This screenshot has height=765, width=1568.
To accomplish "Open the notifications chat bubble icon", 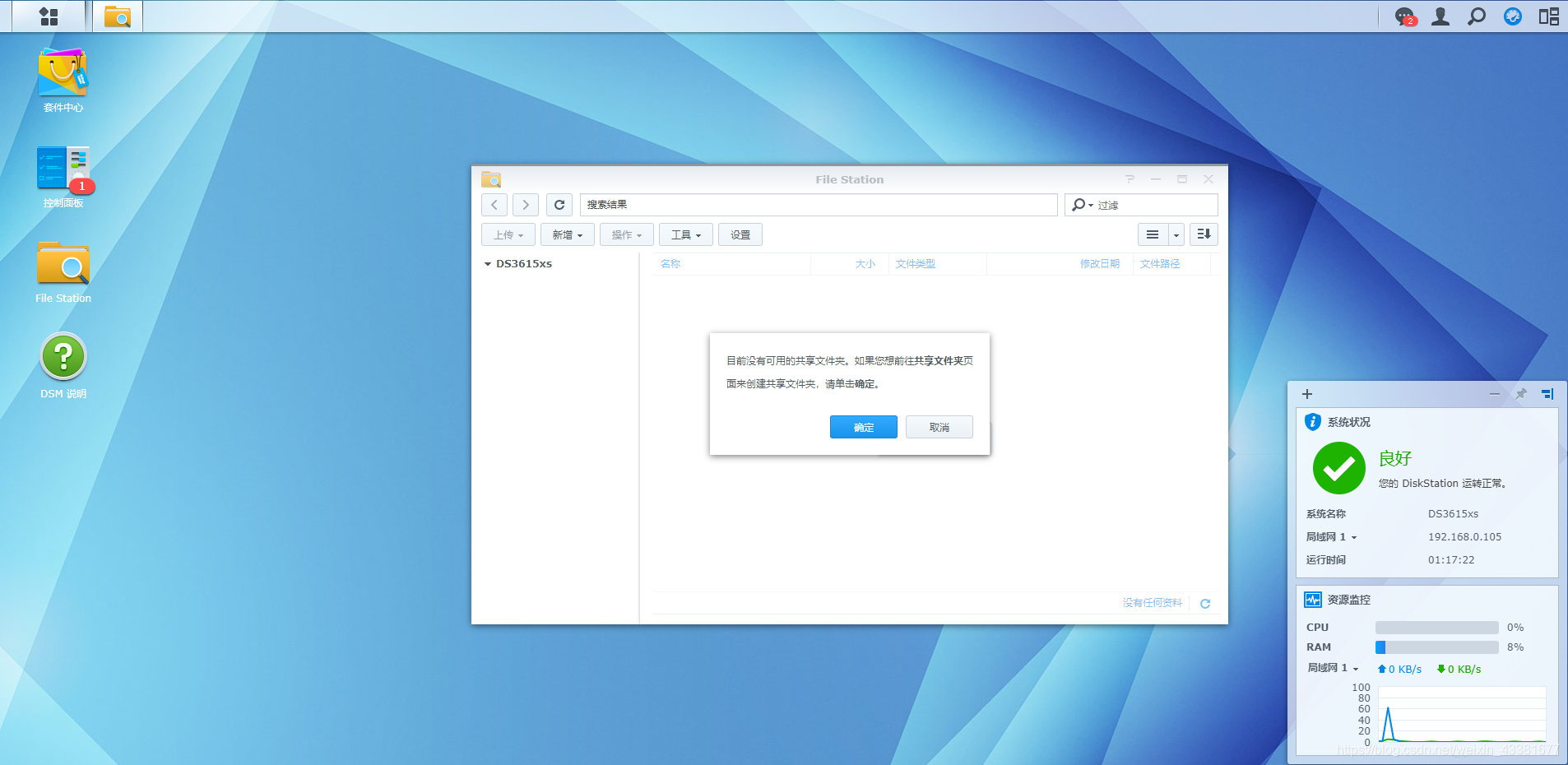I will pos(1404,16).
